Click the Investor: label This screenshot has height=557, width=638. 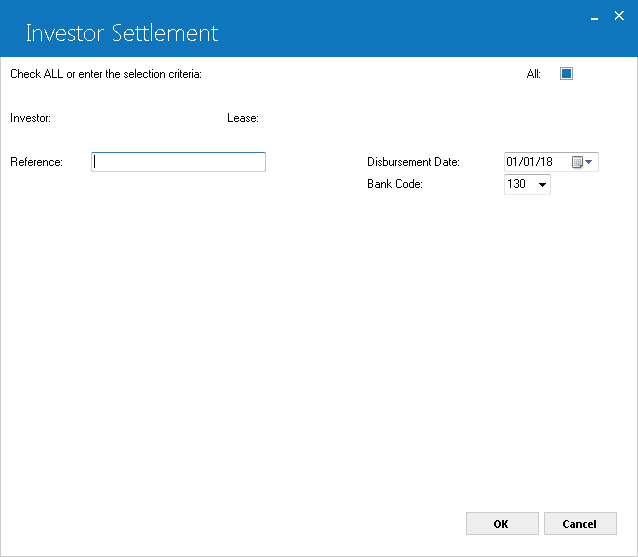31,118
